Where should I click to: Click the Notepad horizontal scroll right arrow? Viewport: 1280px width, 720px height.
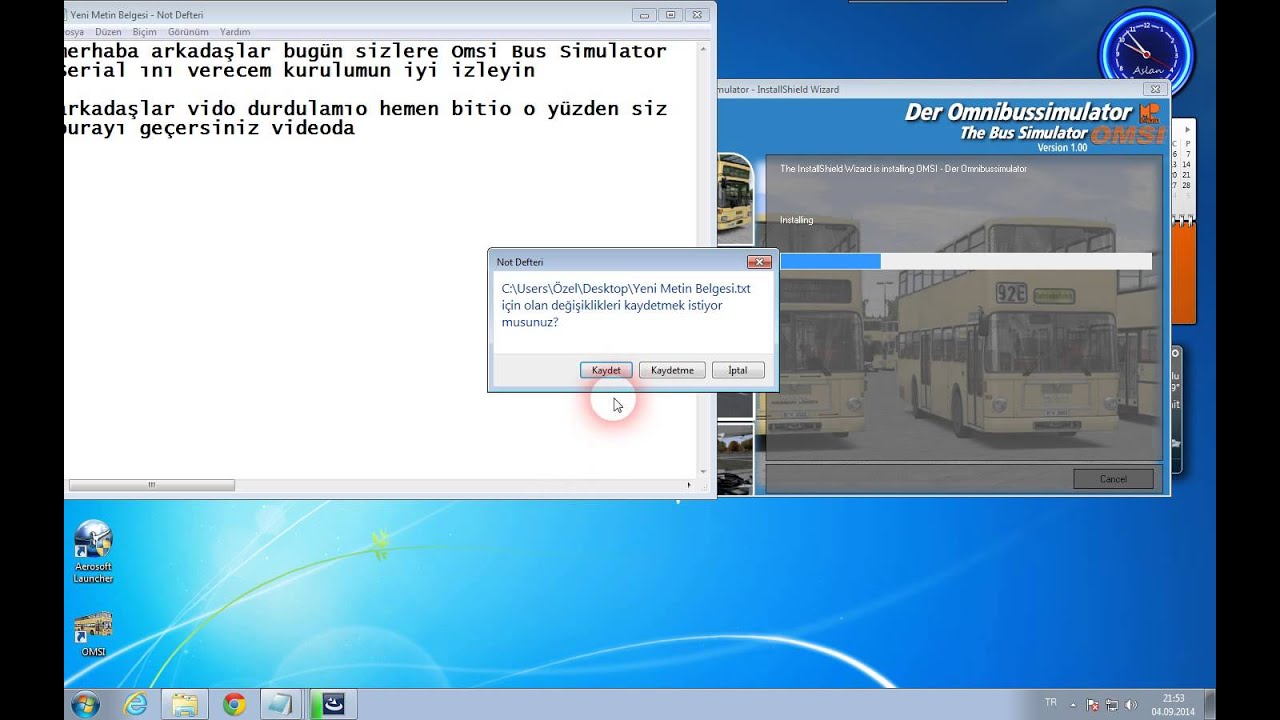[x=688, y=485]
